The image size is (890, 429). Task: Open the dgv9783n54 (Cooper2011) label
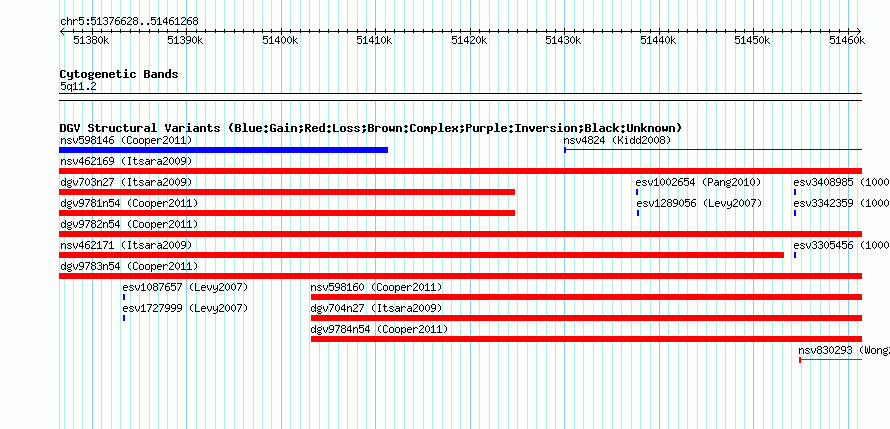[x=129, y=266]
